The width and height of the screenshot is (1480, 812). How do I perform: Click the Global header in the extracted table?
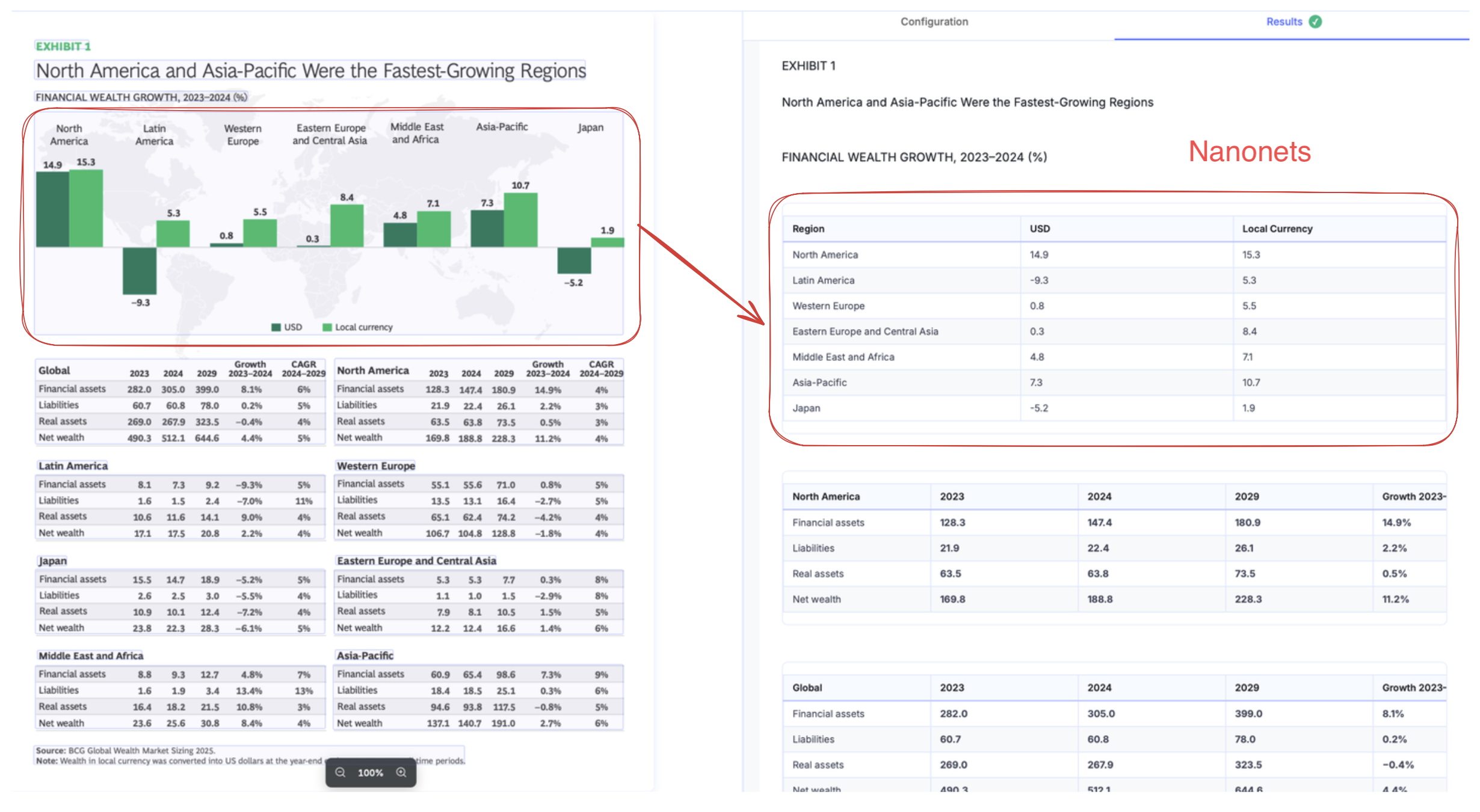click(807, 687)
